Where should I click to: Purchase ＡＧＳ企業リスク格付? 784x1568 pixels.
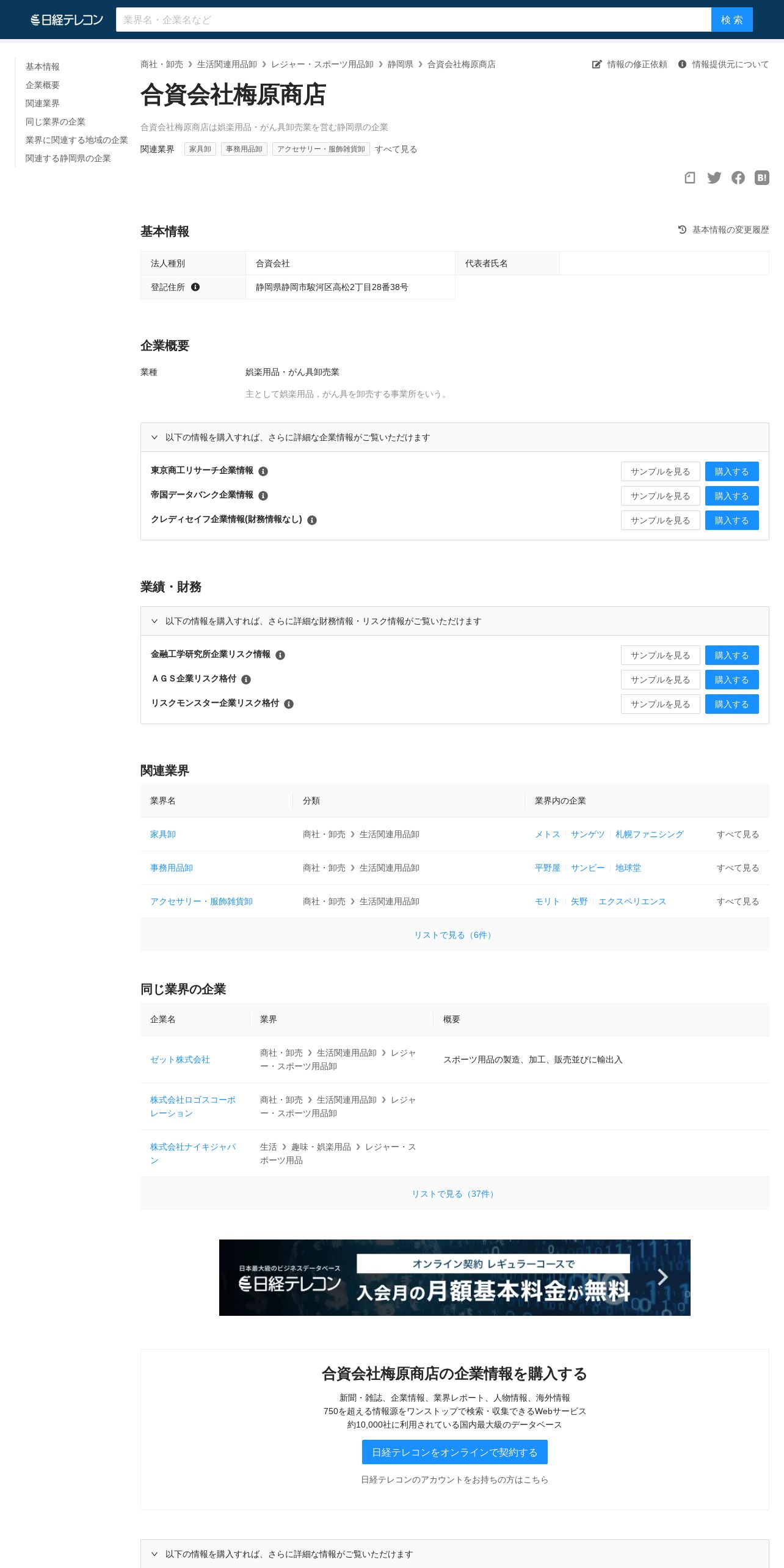coord(732,680)
